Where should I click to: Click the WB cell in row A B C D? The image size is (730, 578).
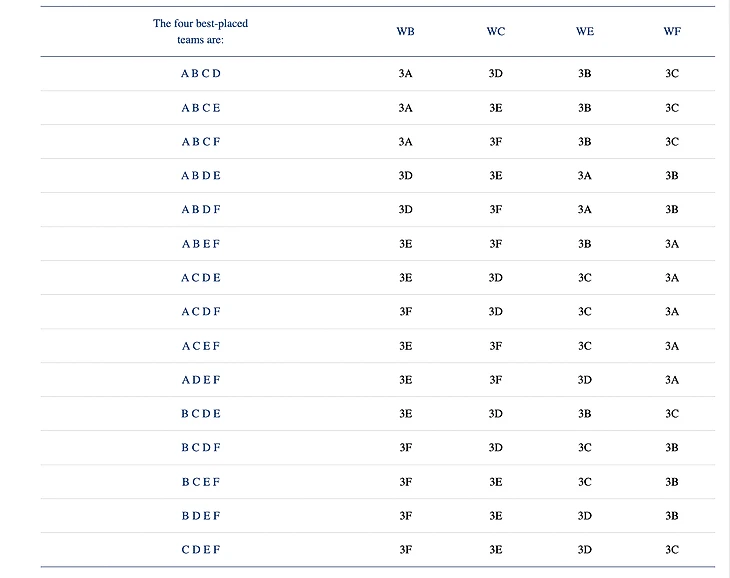click(x=405, y=73)
